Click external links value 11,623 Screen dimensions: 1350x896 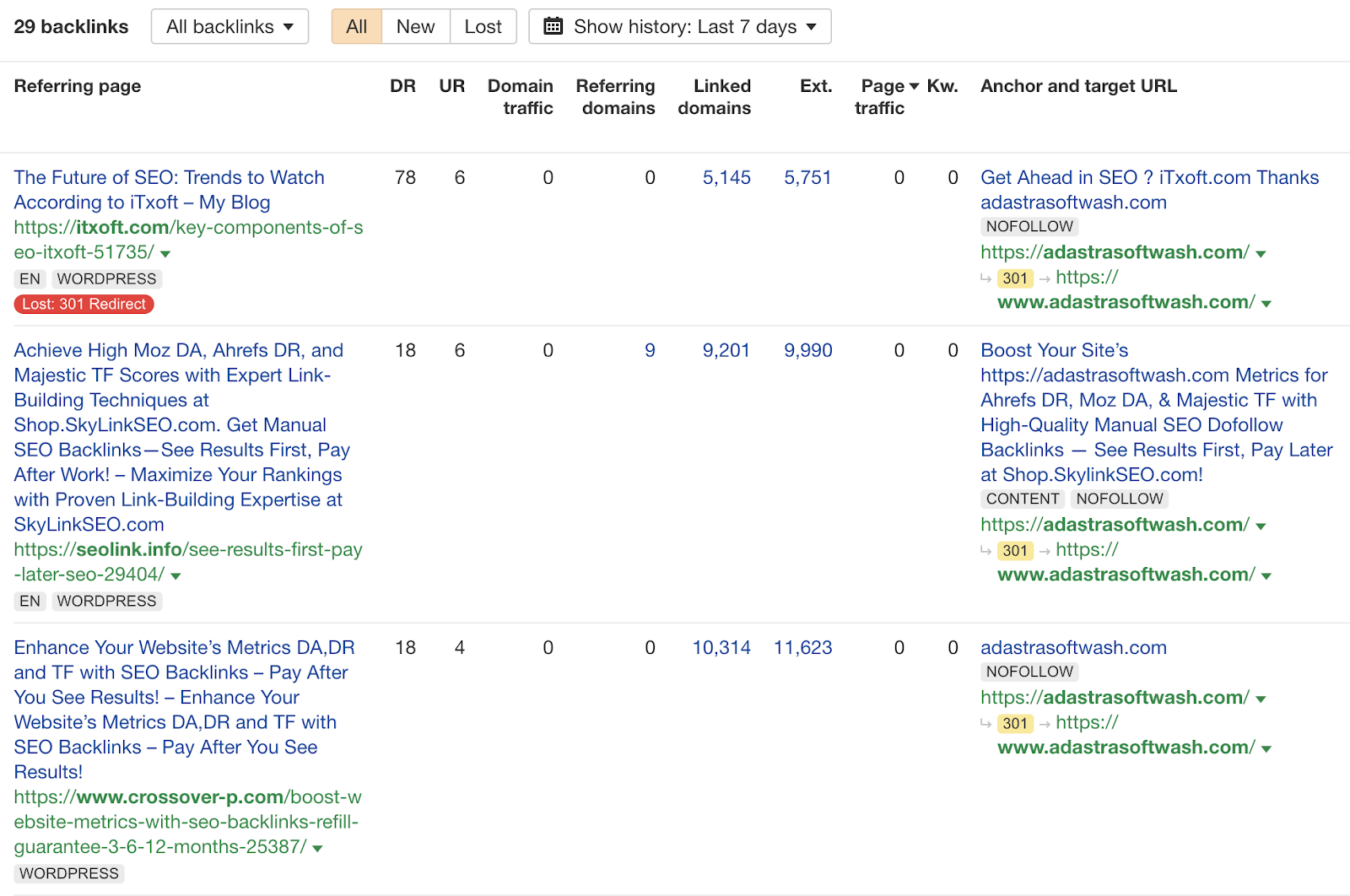(802, 647)
